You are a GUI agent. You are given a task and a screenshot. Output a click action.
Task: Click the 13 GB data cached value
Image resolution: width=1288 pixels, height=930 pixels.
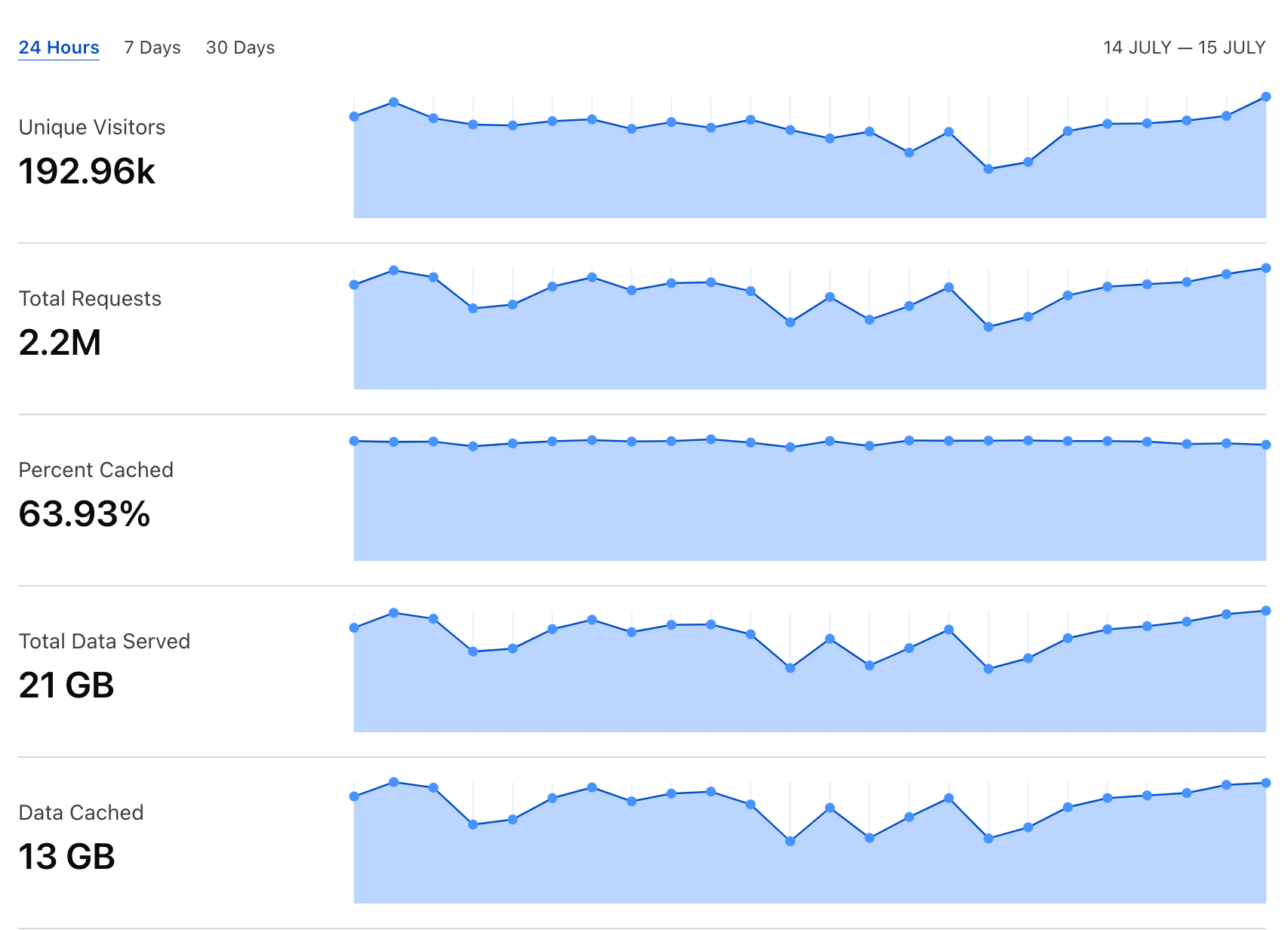(x=66, y=857)
